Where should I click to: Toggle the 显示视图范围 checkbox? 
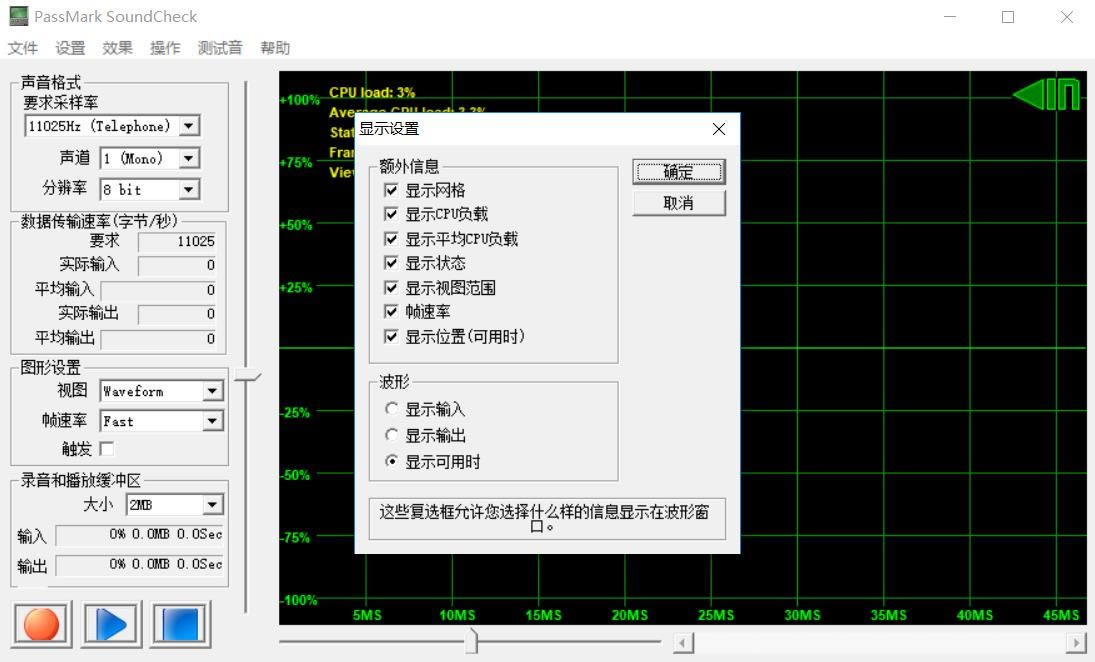pyautogui.click(x=391, y=287)
